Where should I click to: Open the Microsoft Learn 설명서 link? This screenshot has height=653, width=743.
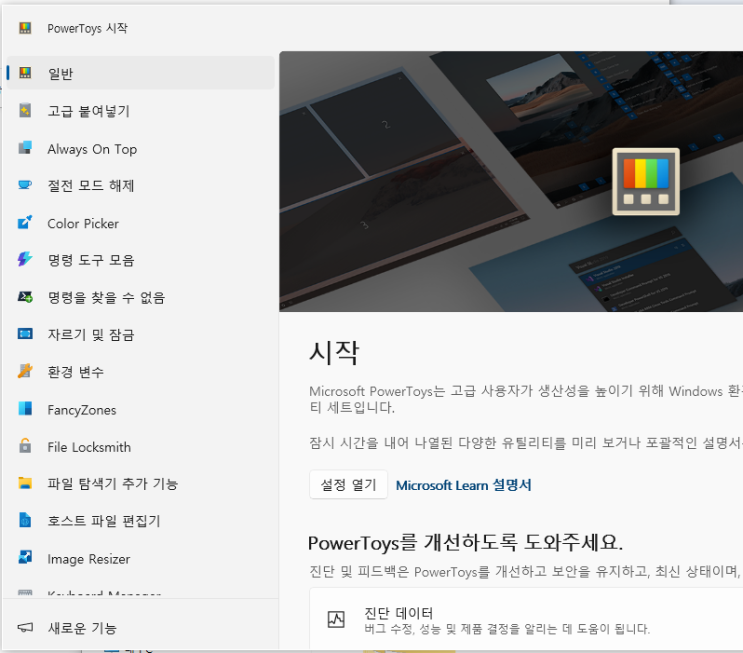click(x=463, y=485)
